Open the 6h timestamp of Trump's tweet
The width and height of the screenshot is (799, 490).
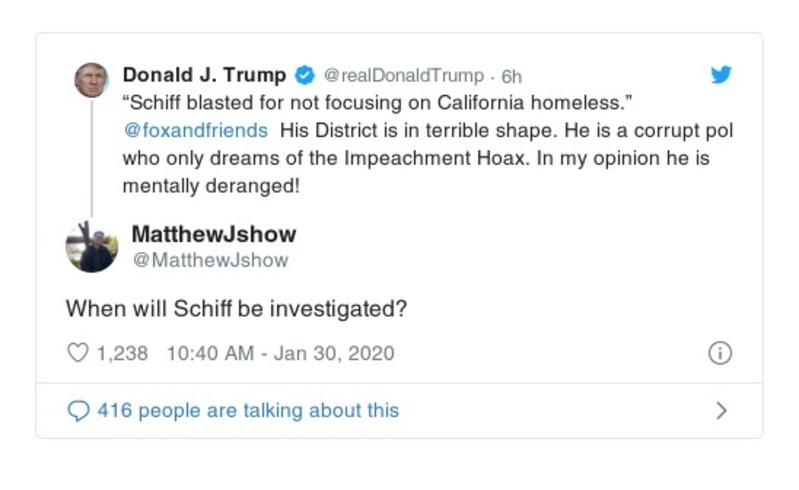click(x=511, y=76)
